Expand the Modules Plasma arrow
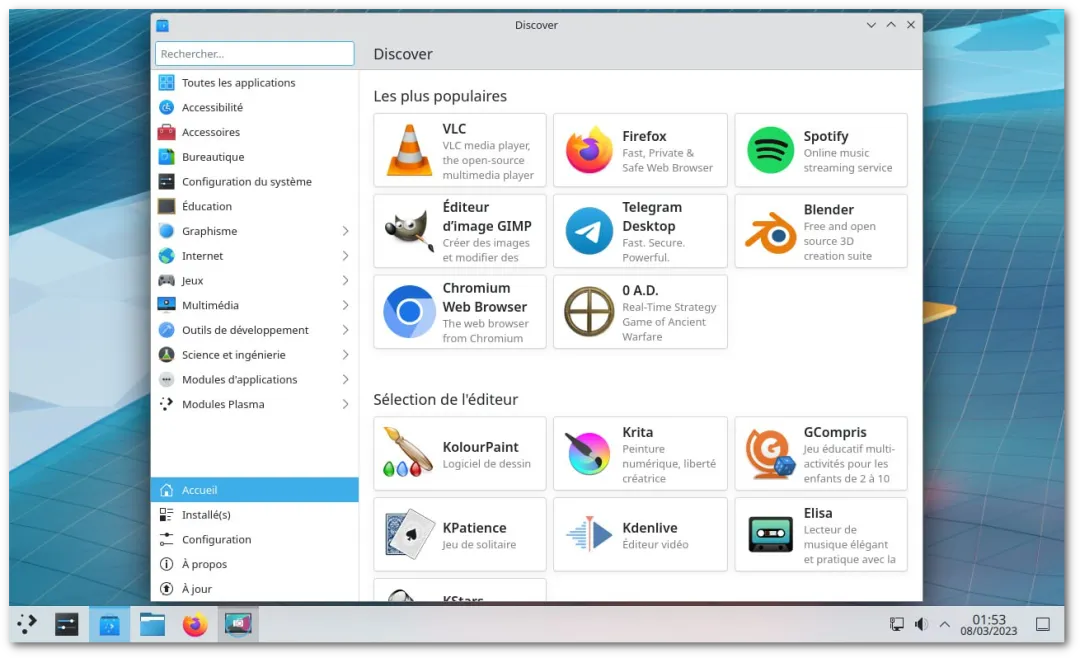The height and width of the screenshot is (658, 1080). (345, 405)
